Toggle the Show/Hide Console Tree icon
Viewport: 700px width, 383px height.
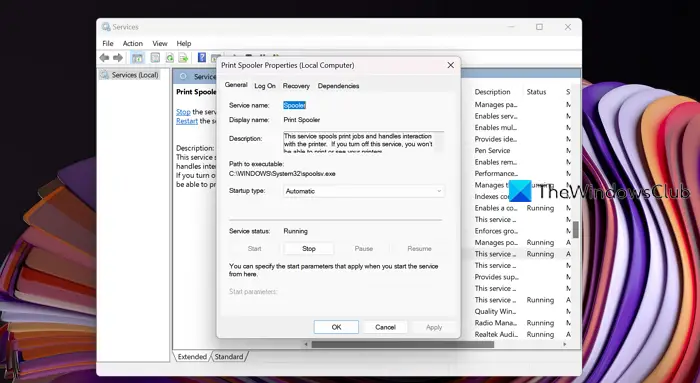tap(138, 58)
